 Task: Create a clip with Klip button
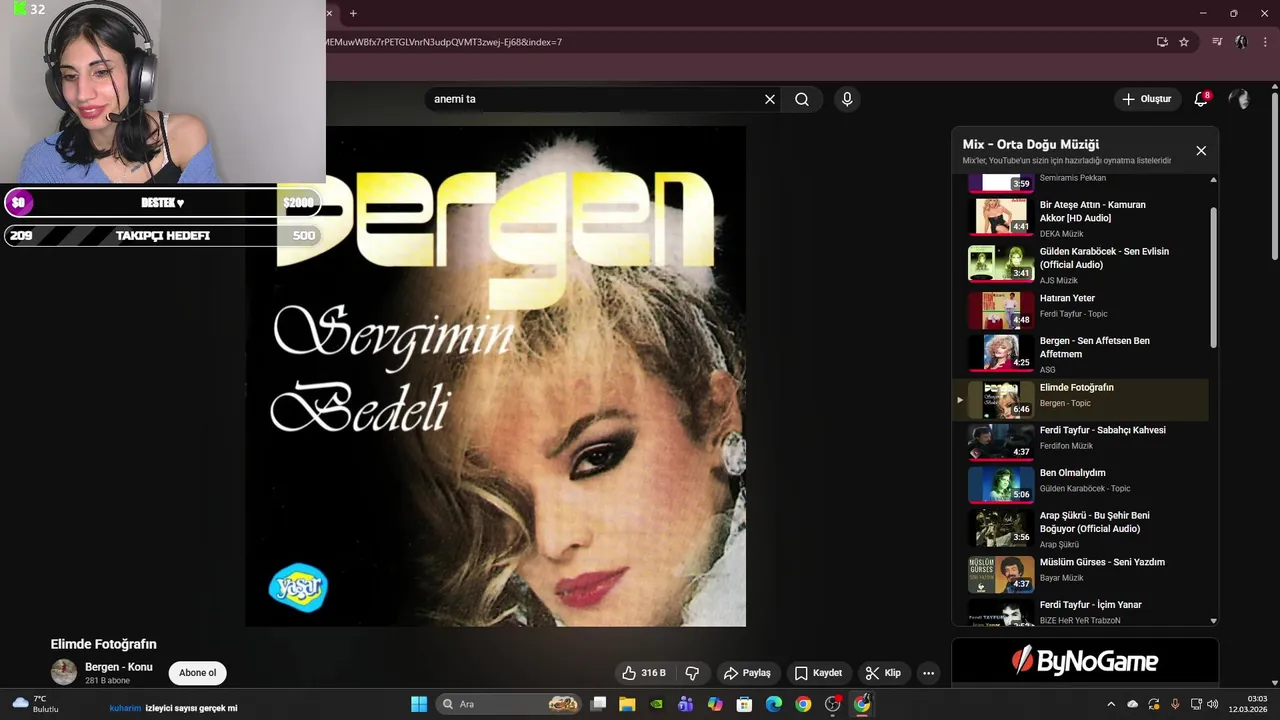point(883,673)
